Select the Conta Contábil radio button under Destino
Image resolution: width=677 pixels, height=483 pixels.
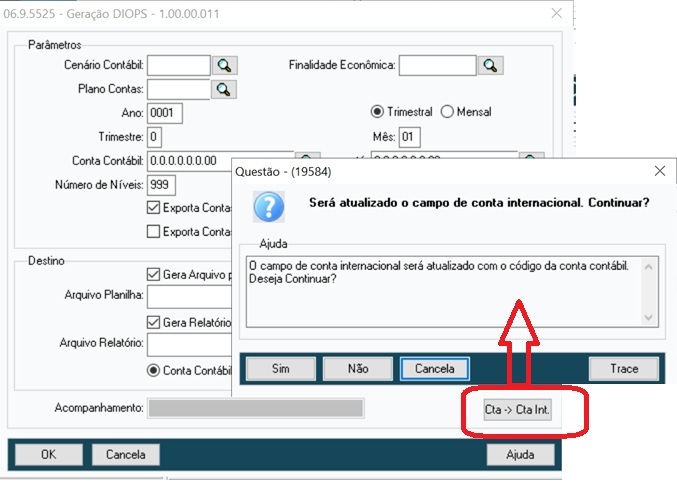(x=153, y=370)
